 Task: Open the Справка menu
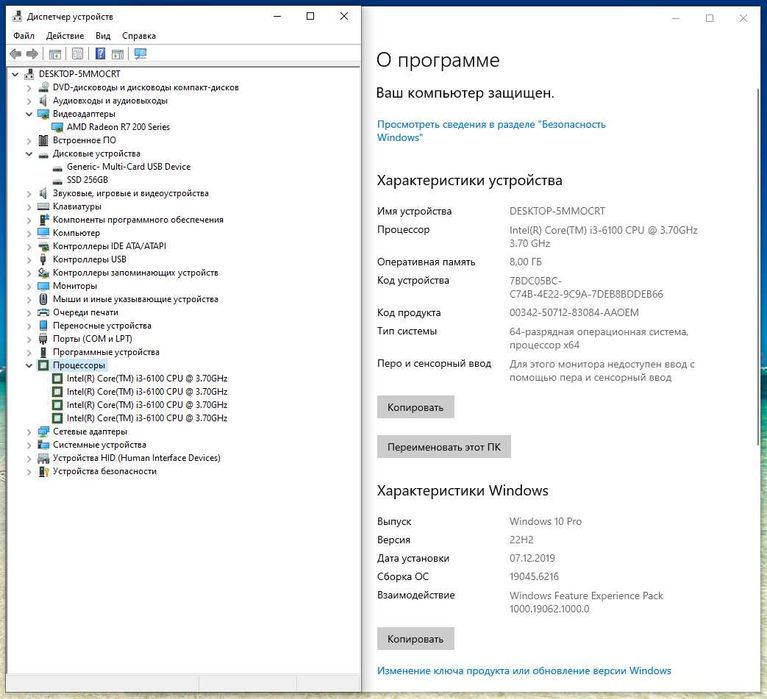pos(139,36)
